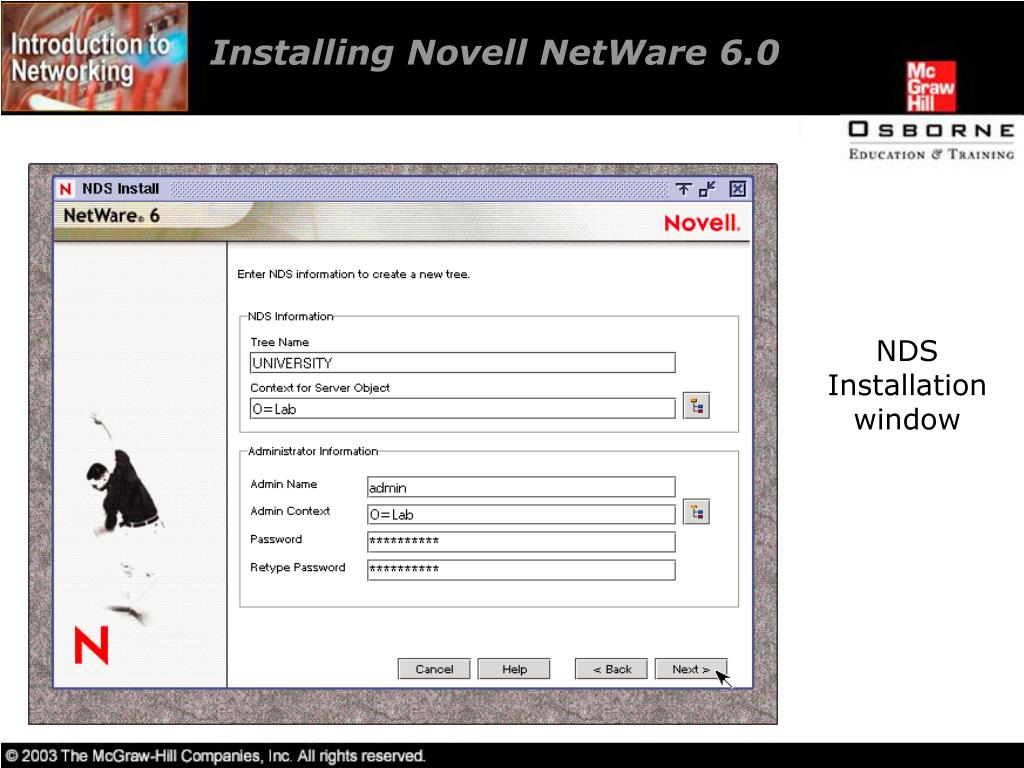Click the 'Tree Name' label
Viewport: 1024px width, 768px height.
tap(280, 342)
